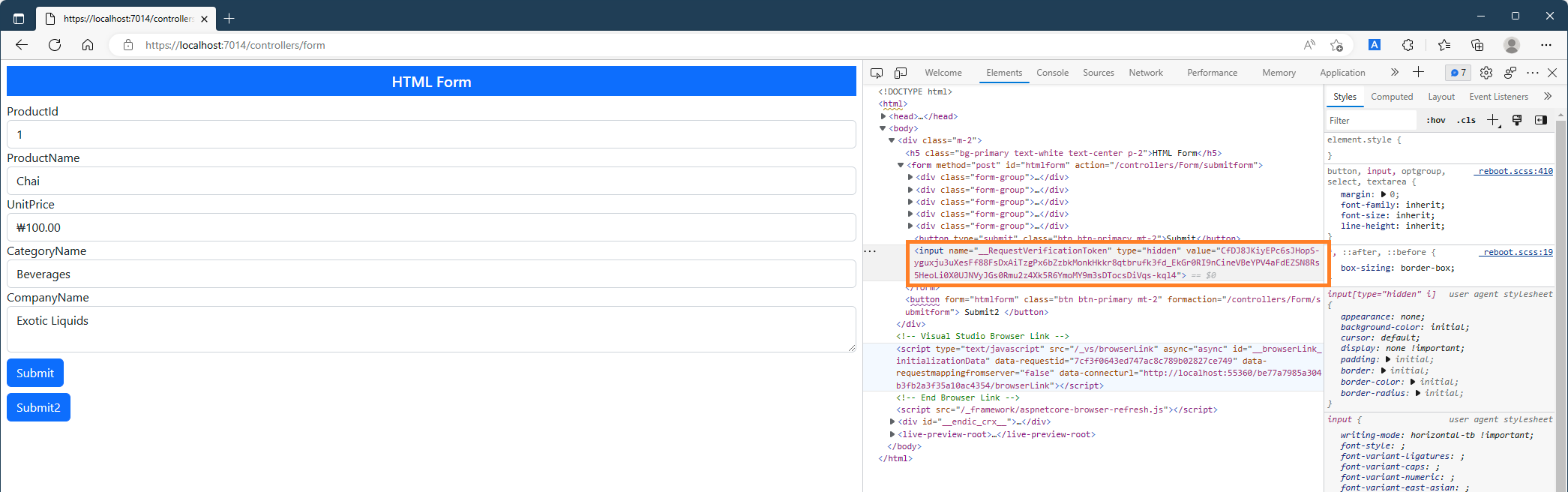Click the CompanyName textarea
This screenshot has width=1568, height=492.
click(x=431, y=329)
